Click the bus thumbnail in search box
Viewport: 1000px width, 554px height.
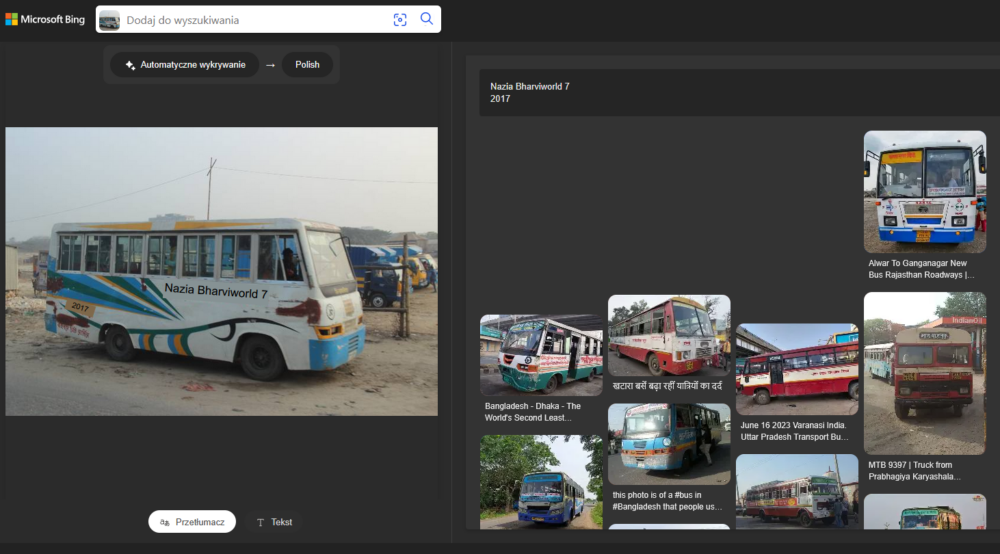point(109,20)
